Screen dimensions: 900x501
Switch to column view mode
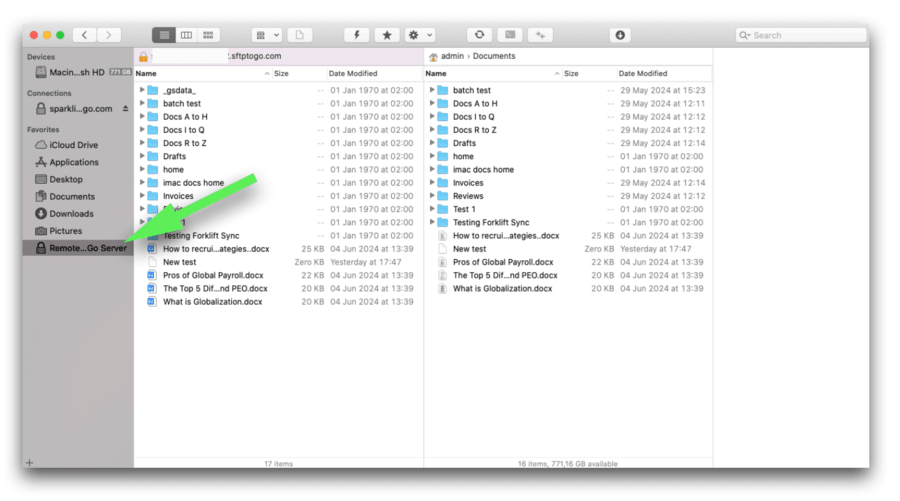coord(186,35)
